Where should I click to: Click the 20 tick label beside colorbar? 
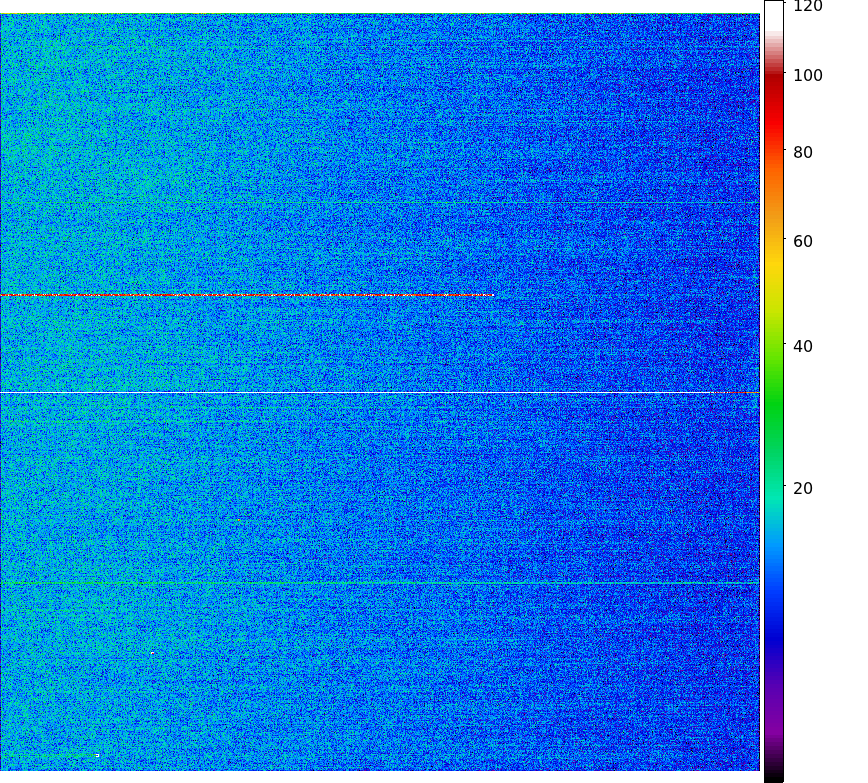[803, 489]
